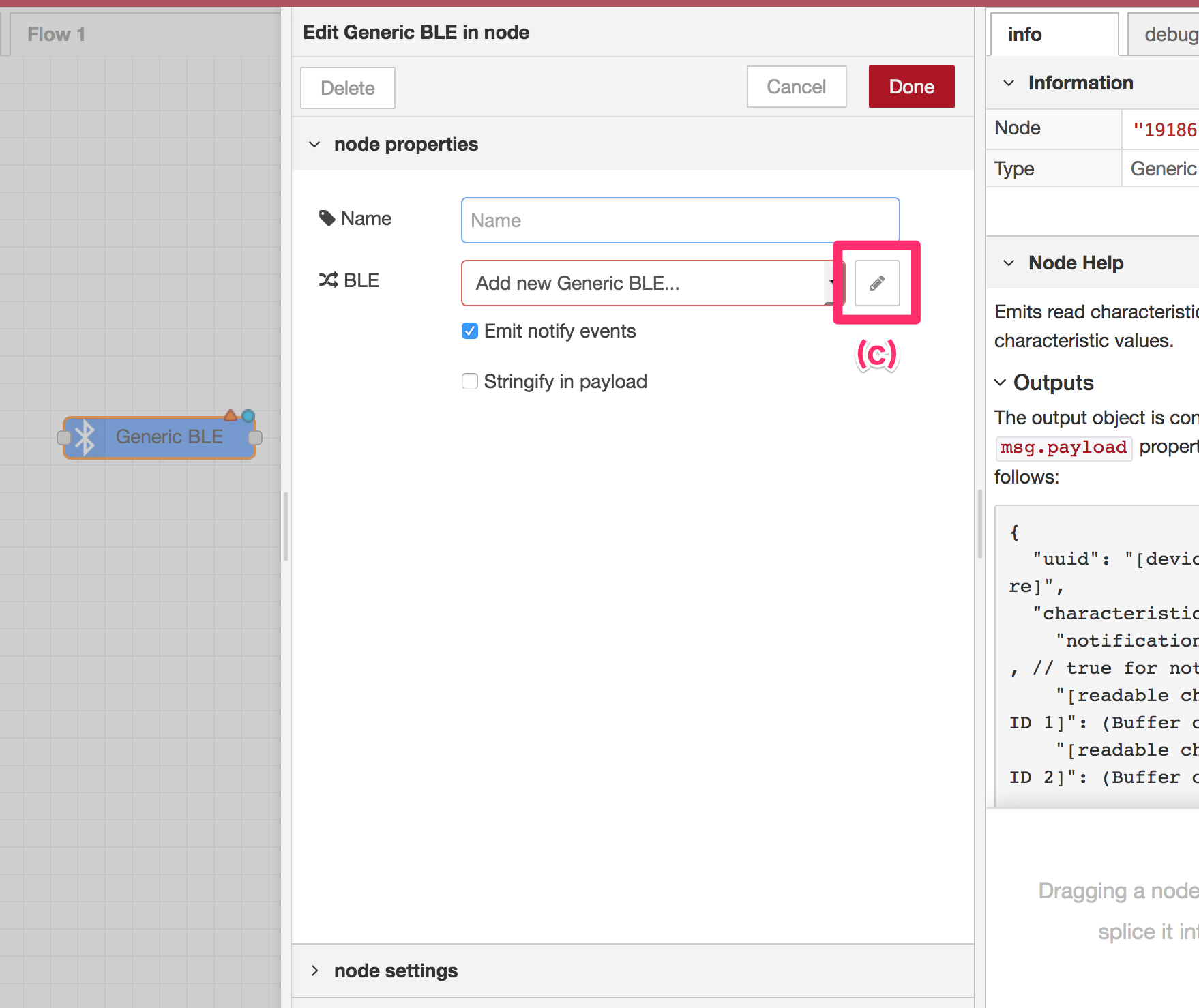Image resolution: width=1199 pixels, height=1008 pixels.
Task: Select the Generic BLE node body
Action: pos(160,437)
